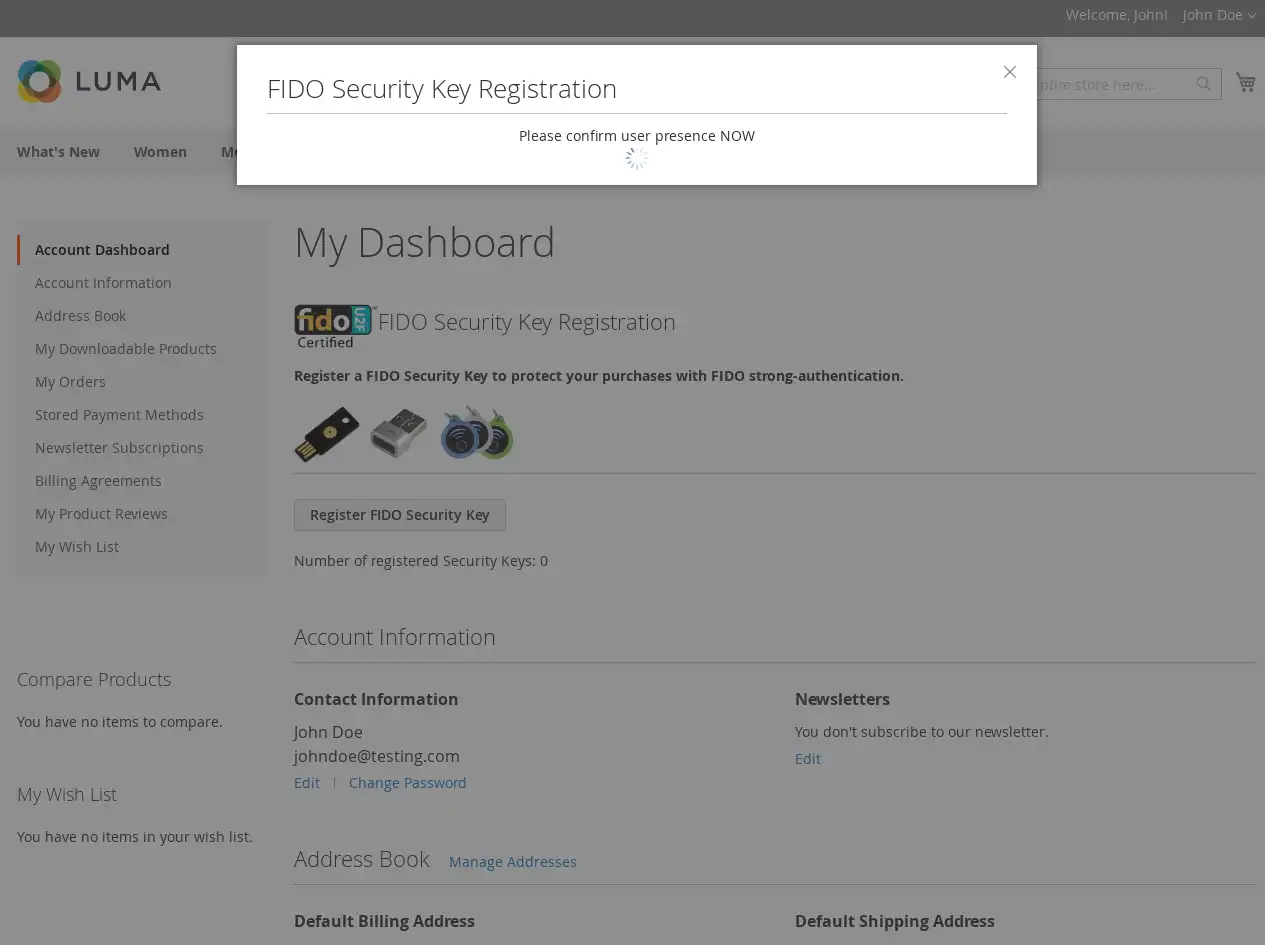Go to Account Information in sidebar
1265x945 pixels.
103,283
